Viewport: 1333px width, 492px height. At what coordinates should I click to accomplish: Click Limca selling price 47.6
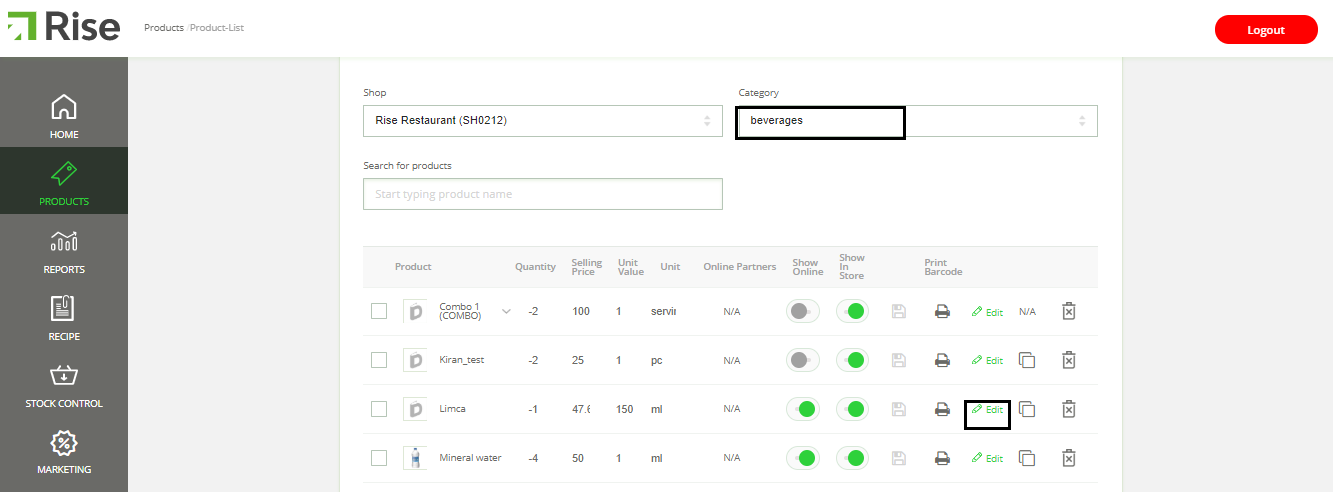581,409
